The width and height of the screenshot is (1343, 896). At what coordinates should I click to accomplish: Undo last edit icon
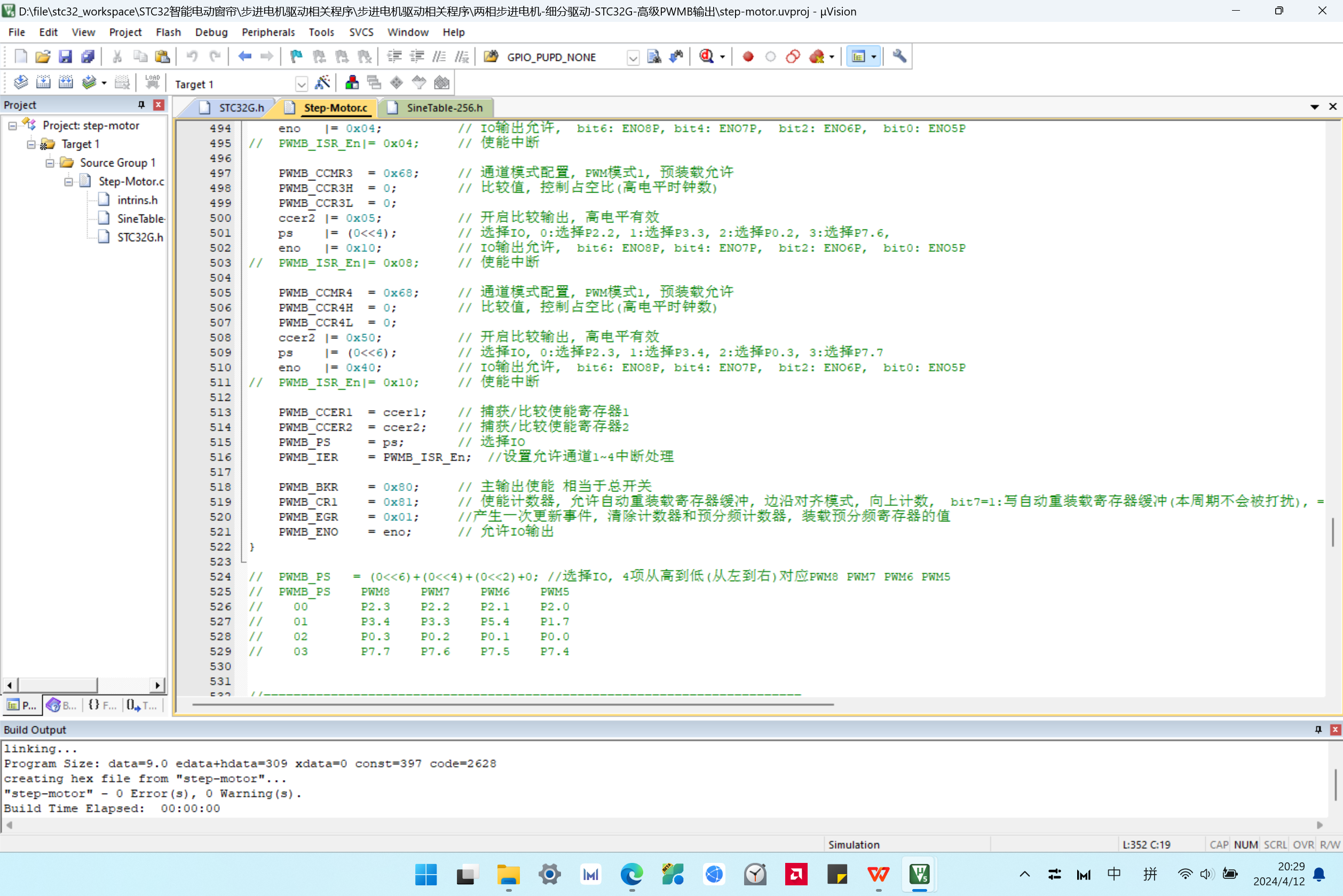(192, 57)
